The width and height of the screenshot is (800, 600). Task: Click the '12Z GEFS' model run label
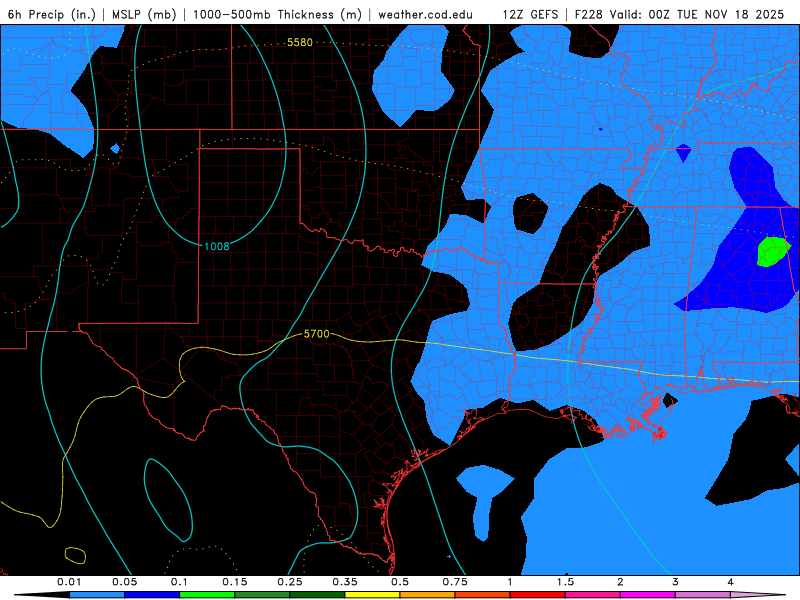click(530, 14)
